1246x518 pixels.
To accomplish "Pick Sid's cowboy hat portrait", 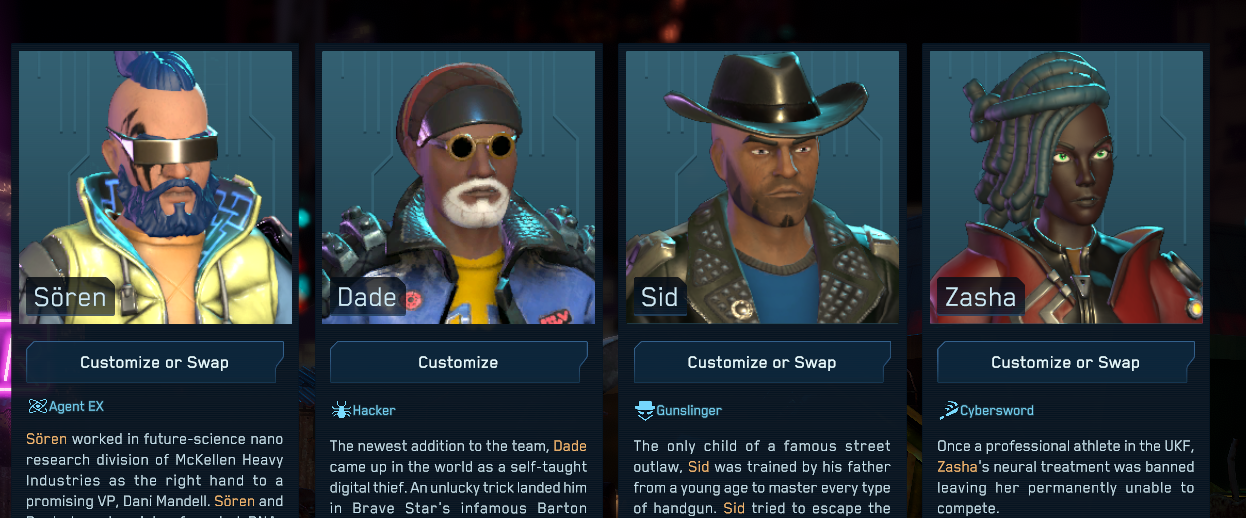I will [x=762, y=187].
